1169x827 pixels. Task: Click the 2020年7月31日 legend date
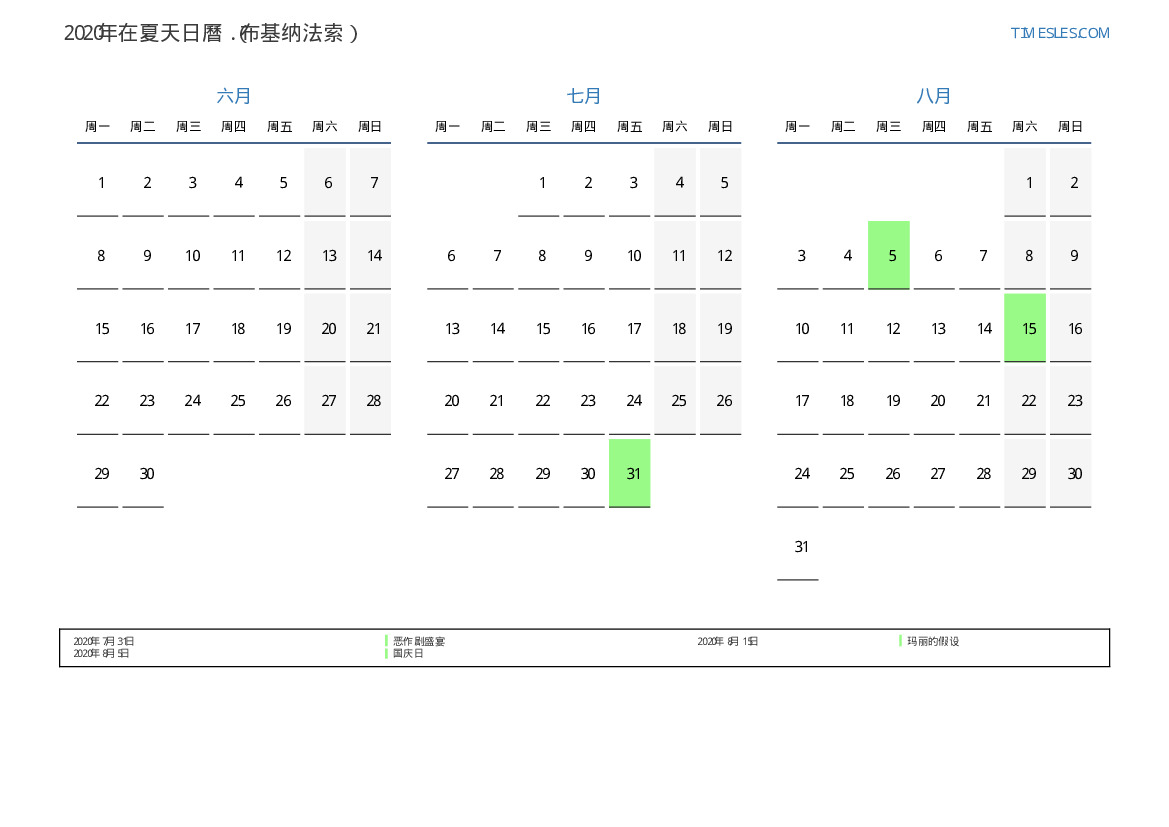[104, 642]
